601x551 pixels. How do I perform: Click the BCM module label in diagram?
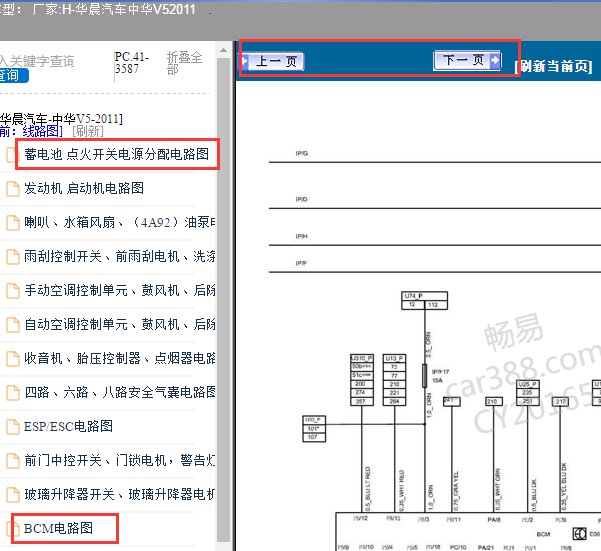pos(543,534)
